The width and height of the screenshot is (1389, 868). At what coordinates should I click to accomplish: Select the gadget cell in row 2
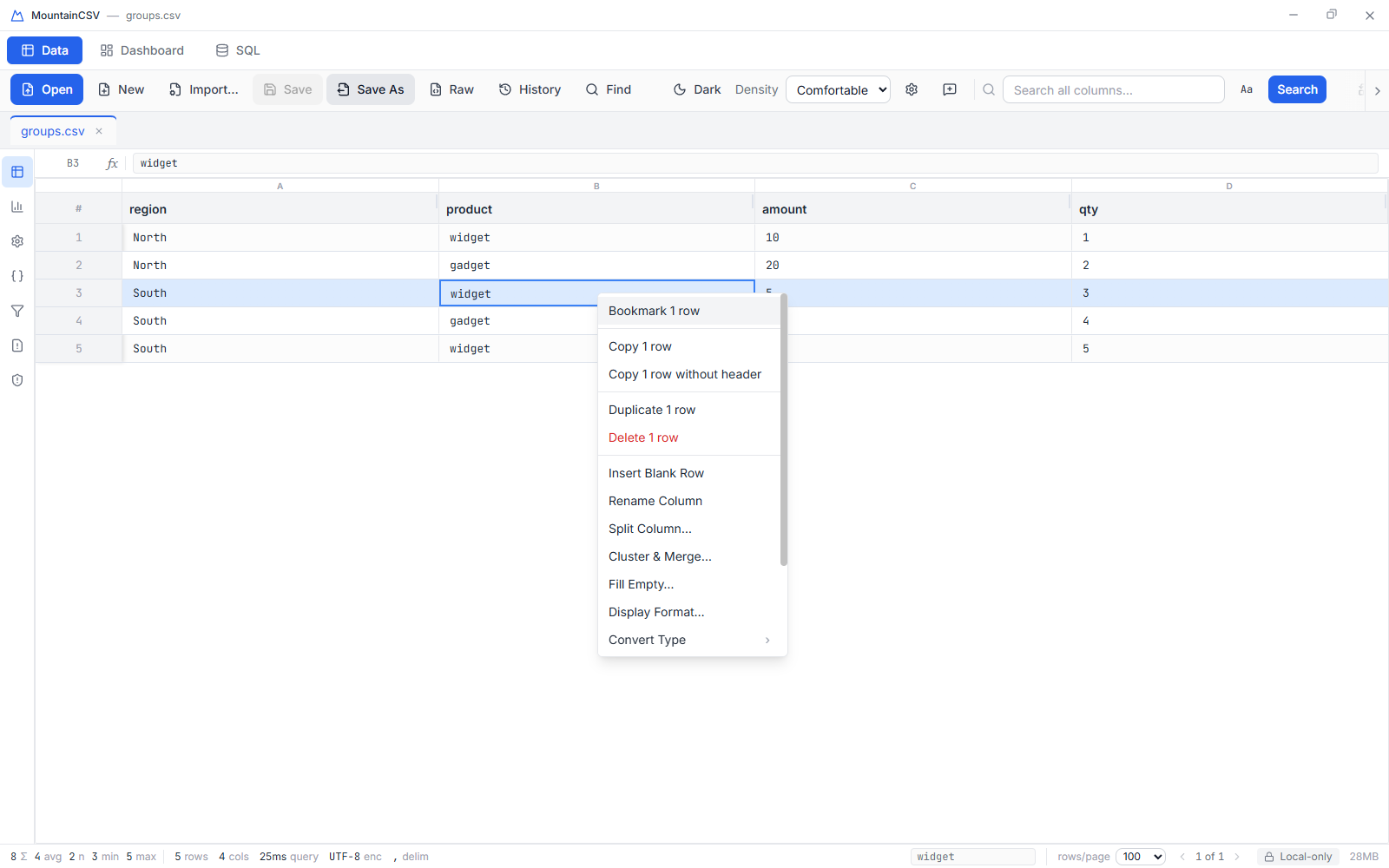coord(596,266)
